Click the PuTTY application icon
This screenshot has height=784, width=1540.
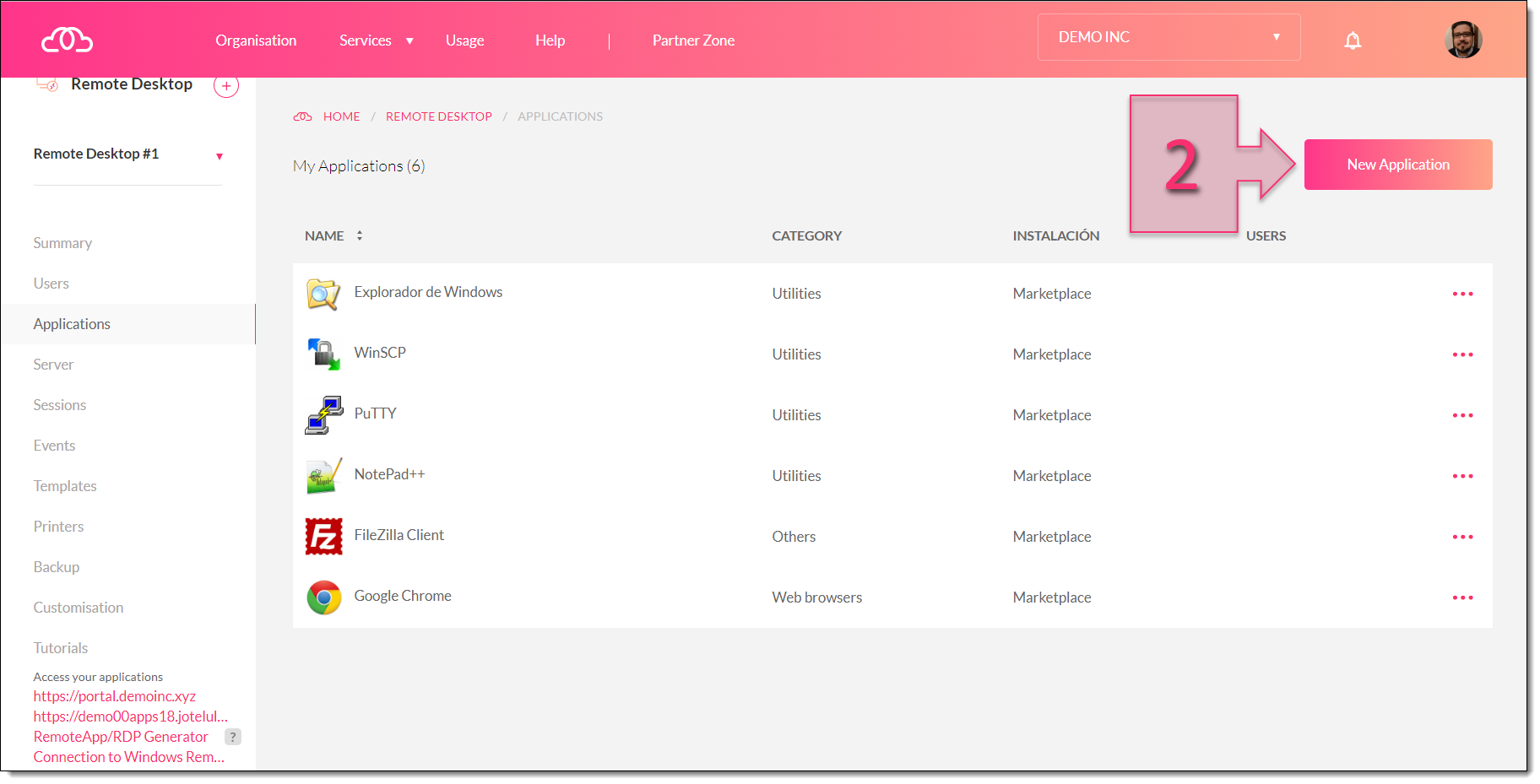323,415
